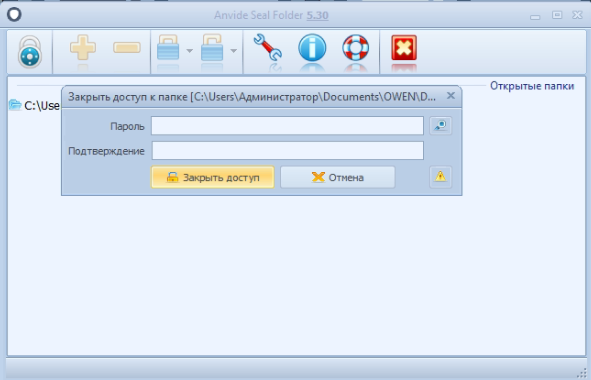Open settings via the wrench icon
This screenshot has width=591, height=380.
(268, 48)
